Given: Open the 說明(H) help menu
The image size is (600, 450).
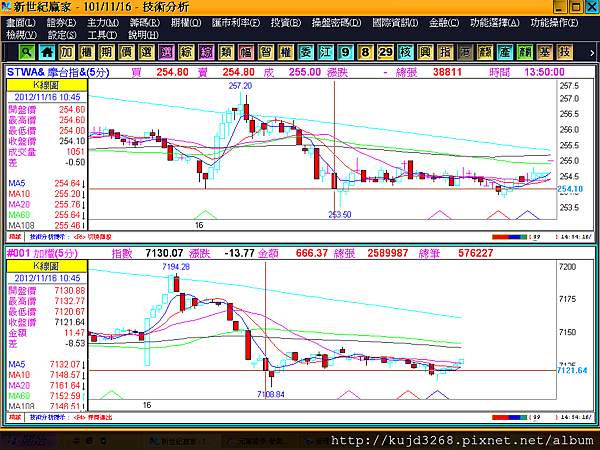Looking at the screenshot, I should coord(143,35).
